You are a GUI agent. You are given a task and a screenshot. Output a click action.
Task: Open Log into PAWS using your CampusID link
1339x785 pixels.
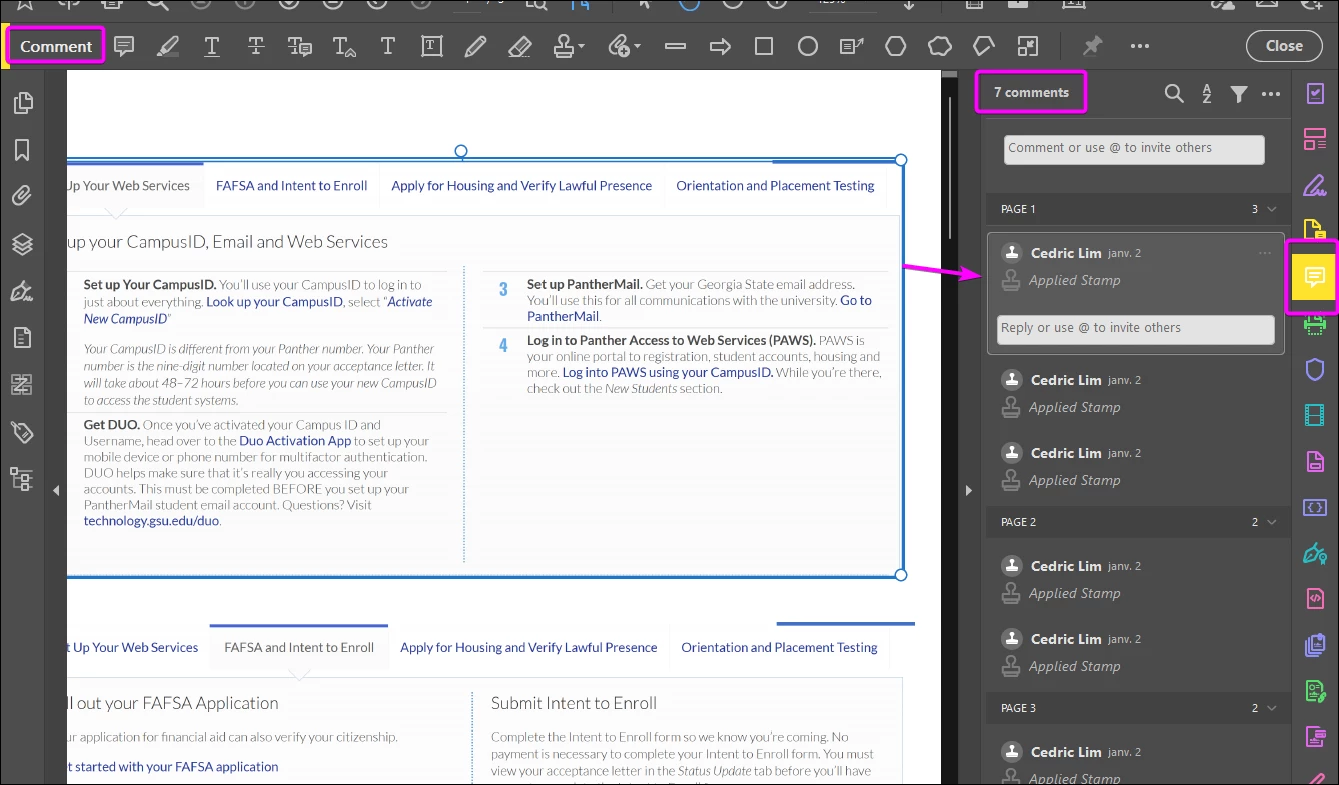point(668,373)
